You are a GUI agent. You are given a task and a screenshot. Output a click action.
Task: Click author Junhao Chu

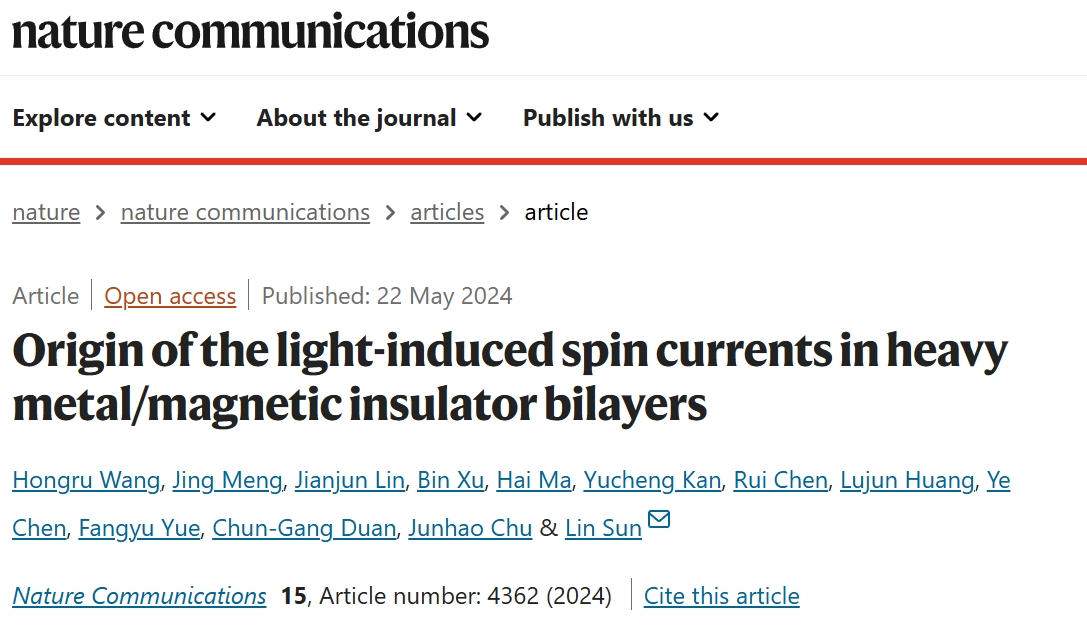pyautogui.click(x=470, y=528)
